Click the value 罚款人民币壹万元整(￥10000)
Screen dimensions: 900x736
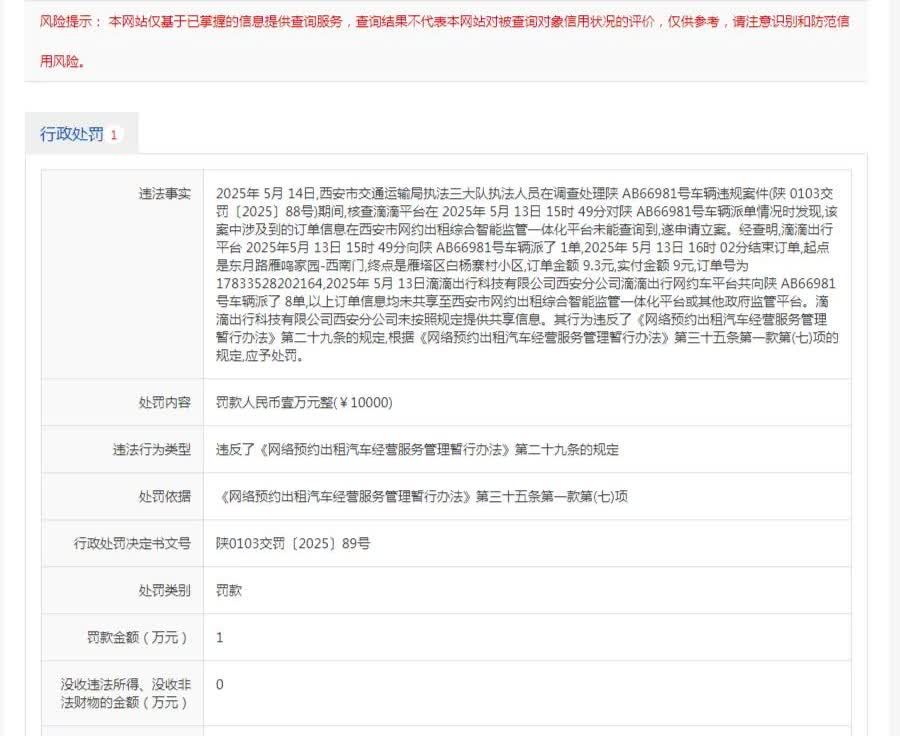[304, 402]
